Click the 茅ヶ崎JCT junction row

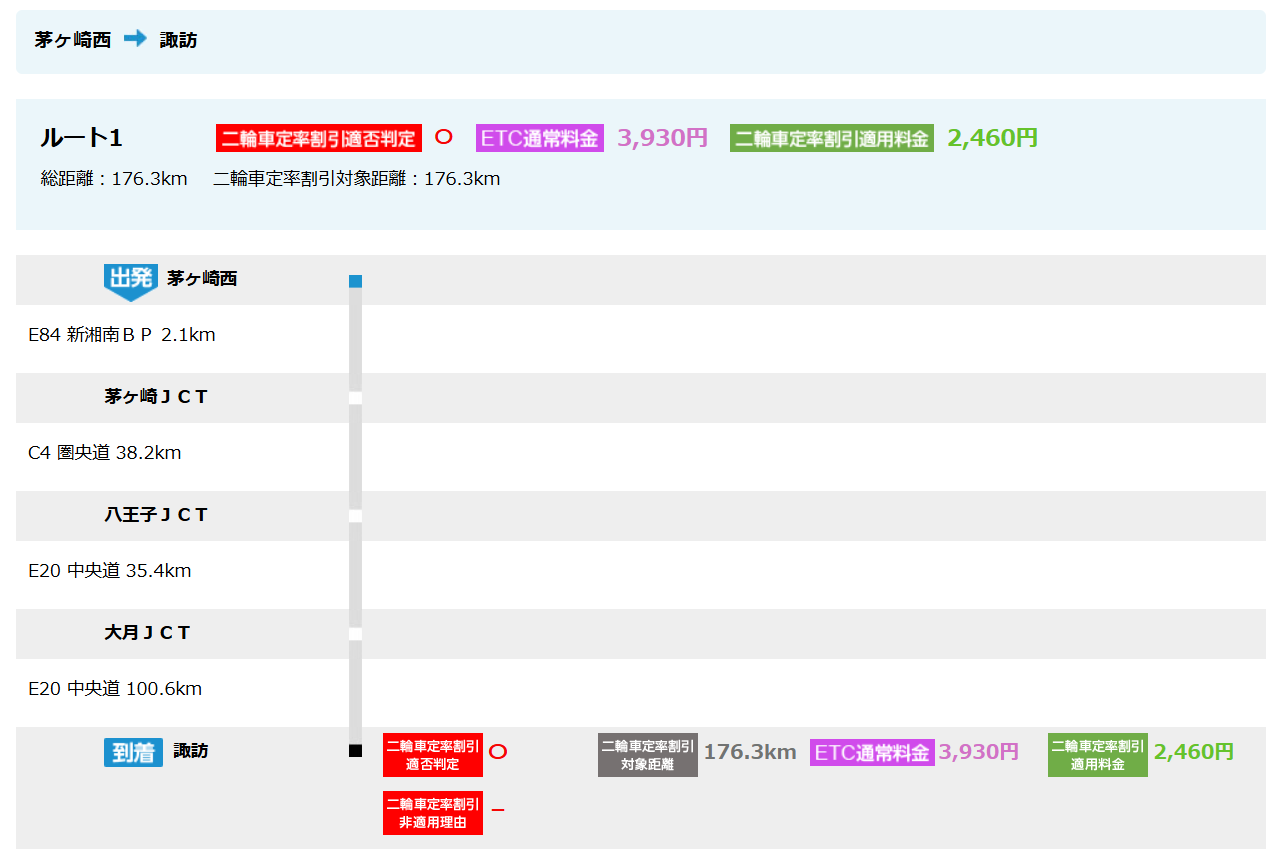[156, 397]
